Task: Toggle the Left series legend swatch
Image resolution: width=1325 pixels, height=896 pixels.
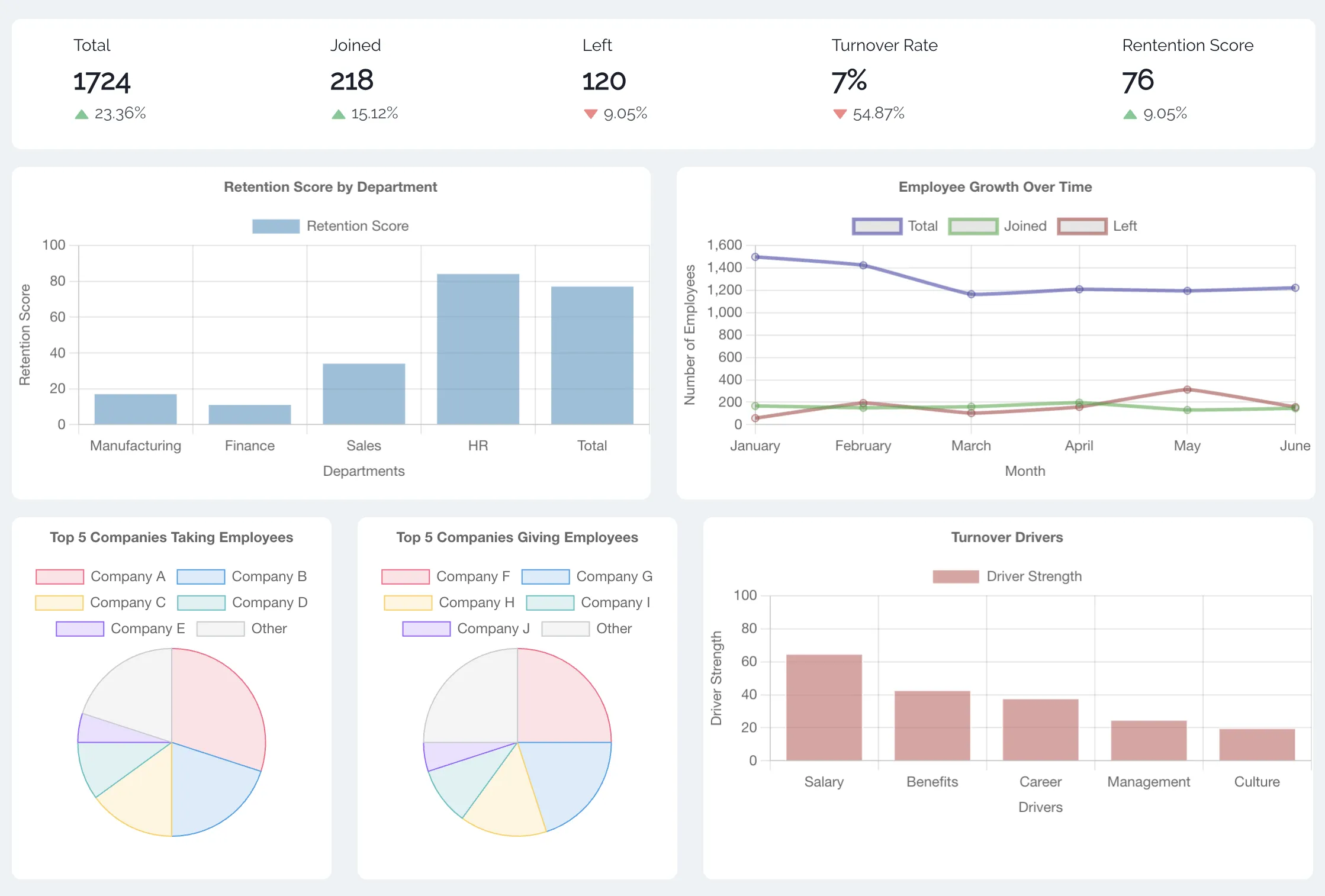Action: pos(1082,226)
